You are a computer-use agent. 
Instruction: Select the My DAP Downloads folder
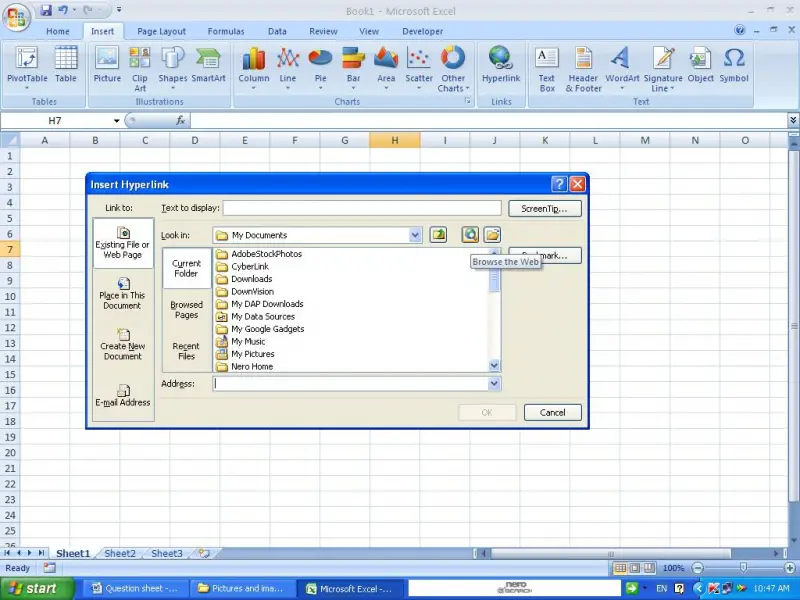[x=260, y=304]
